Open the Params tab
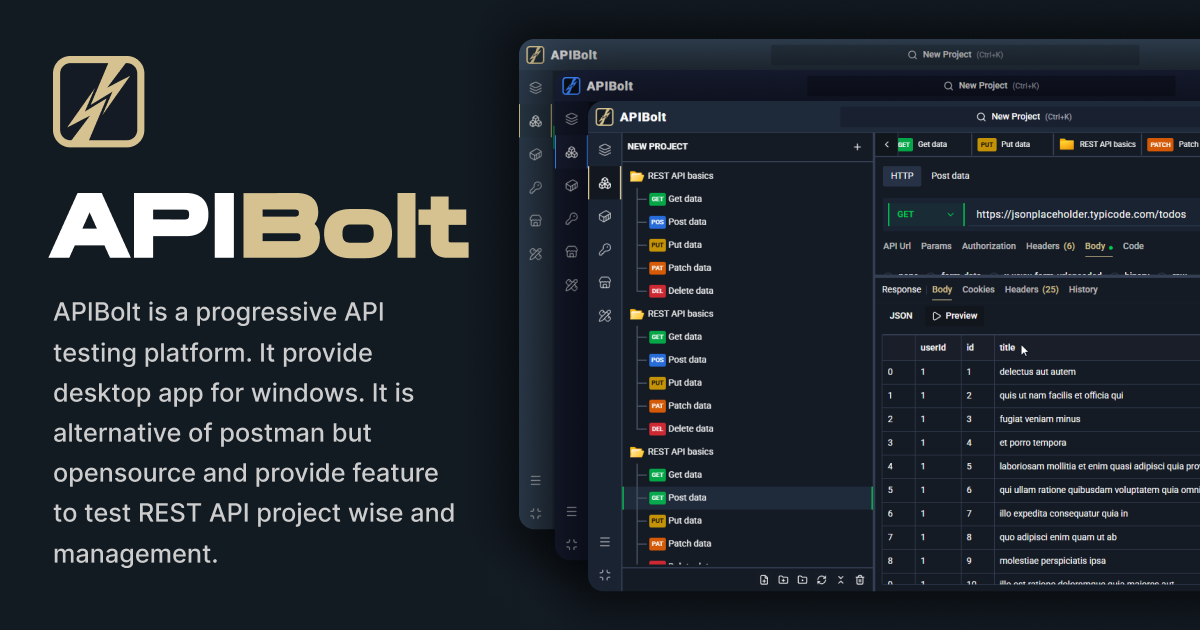Viewport: 1200px width, 630px height. [x=936, y=246]
